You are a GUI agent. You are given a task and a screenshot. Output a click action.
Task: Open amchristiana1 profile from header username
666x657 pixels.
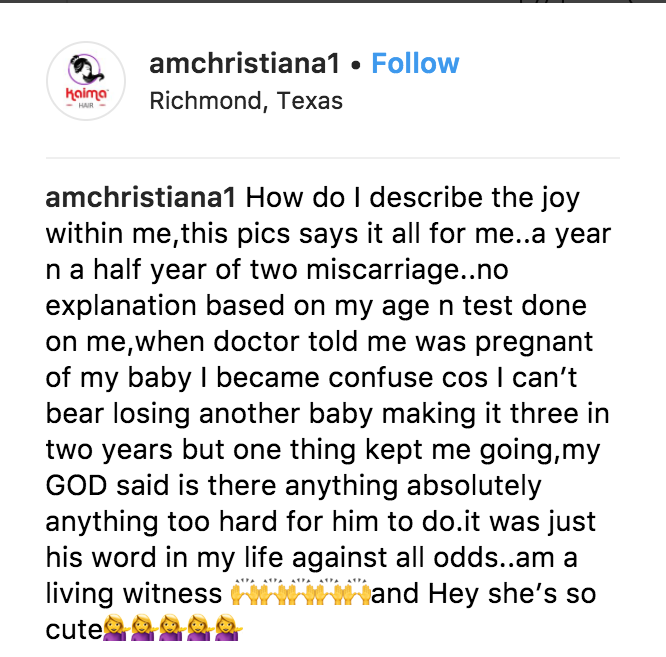pyautogui.click(x=244, y=64)
